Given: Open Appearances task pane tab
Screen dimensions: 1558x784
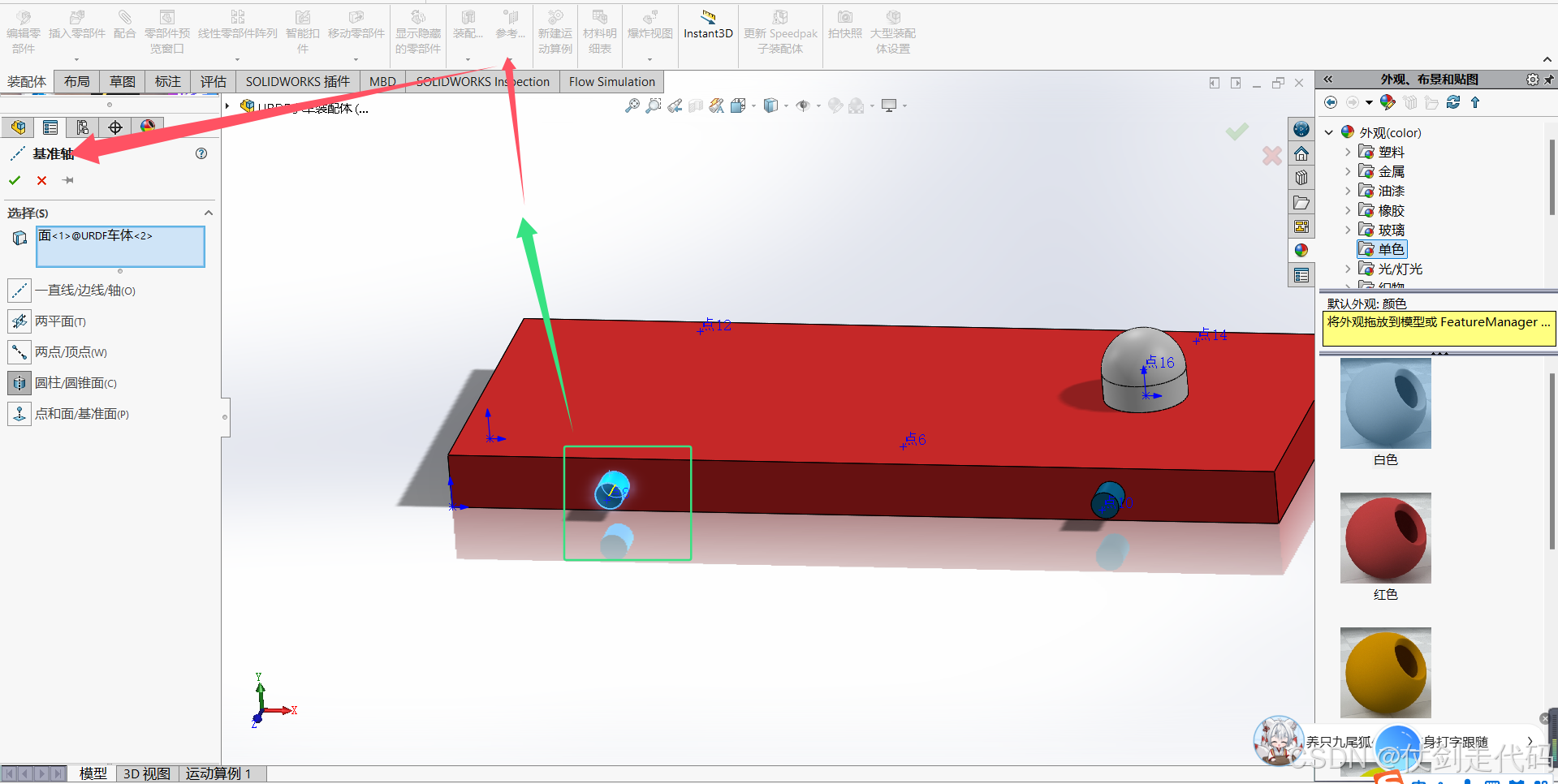Looking at the screenshot, I should click(1301, 251).
